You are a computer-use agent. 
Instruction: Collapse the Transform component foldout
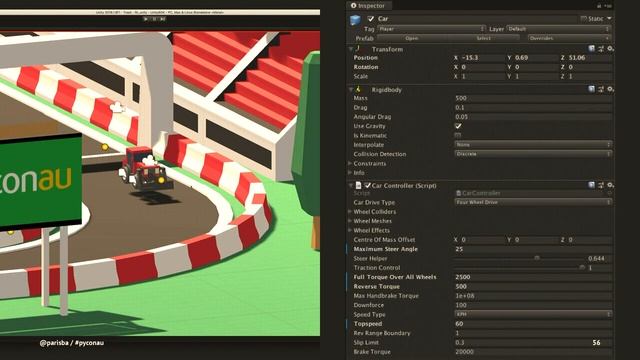pyautogui.click(x=351, y=49)
